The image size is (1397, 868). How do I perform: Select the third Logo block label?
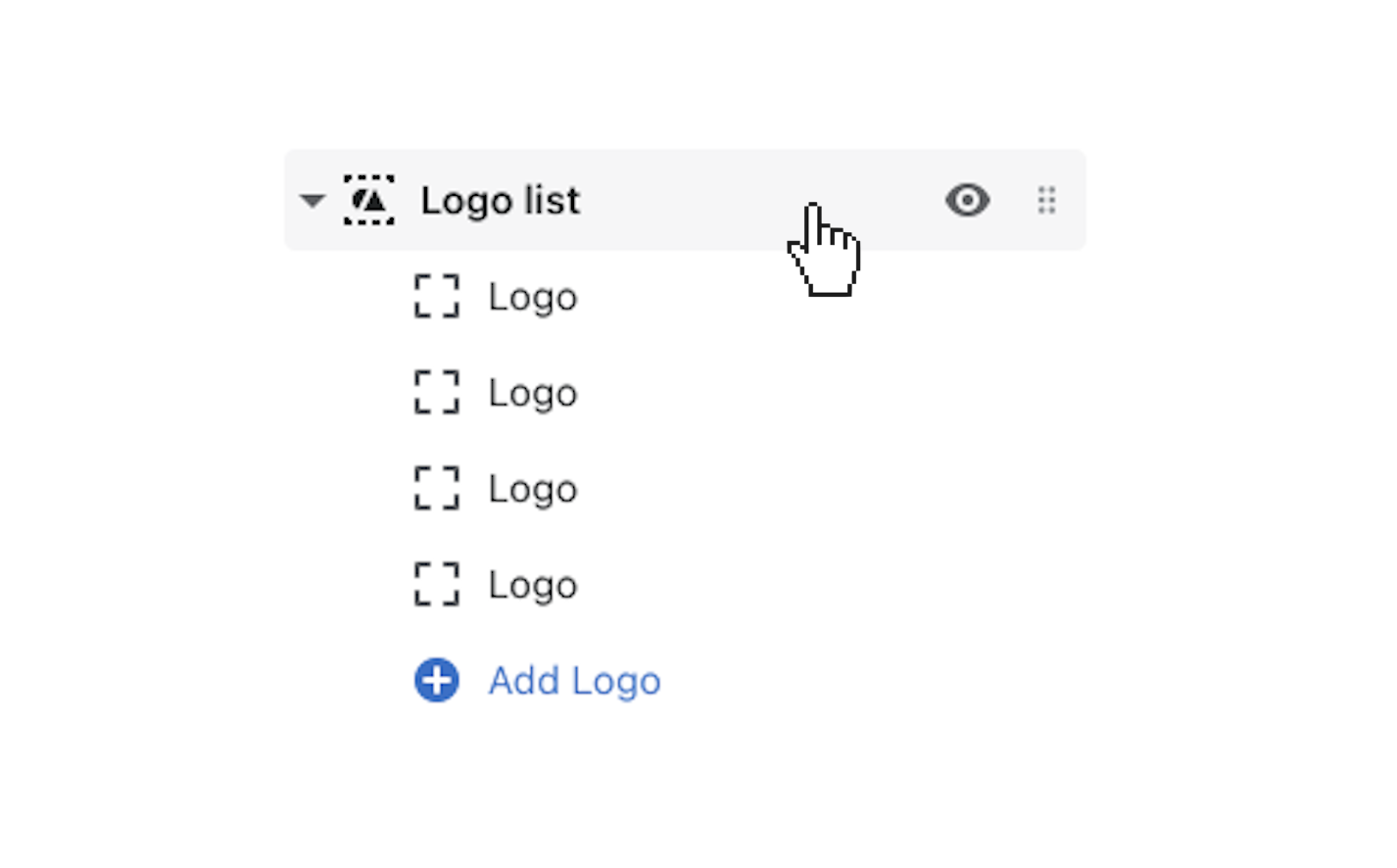tap(533, 489)
